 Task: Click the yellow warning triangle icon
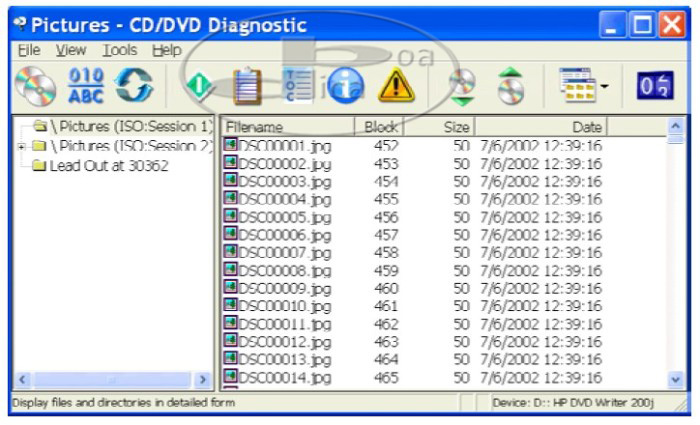397,88
